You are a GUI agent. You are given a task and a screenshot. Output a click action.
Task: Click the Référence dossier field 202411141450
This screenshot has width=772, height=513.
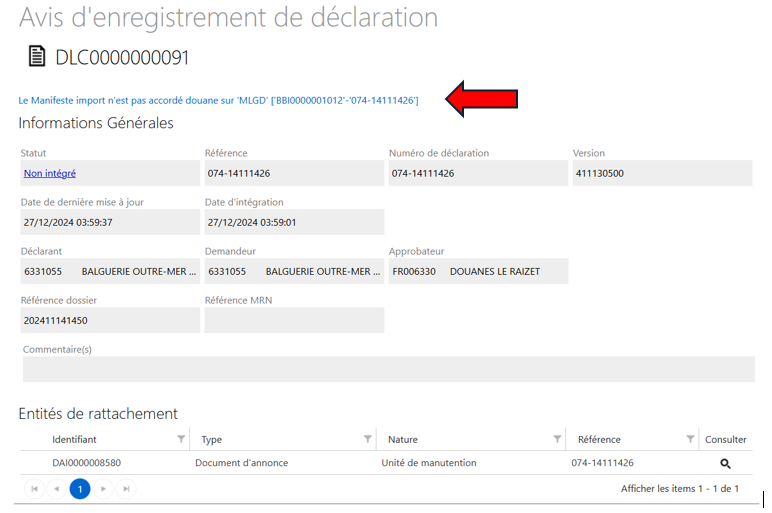[110, 320]
